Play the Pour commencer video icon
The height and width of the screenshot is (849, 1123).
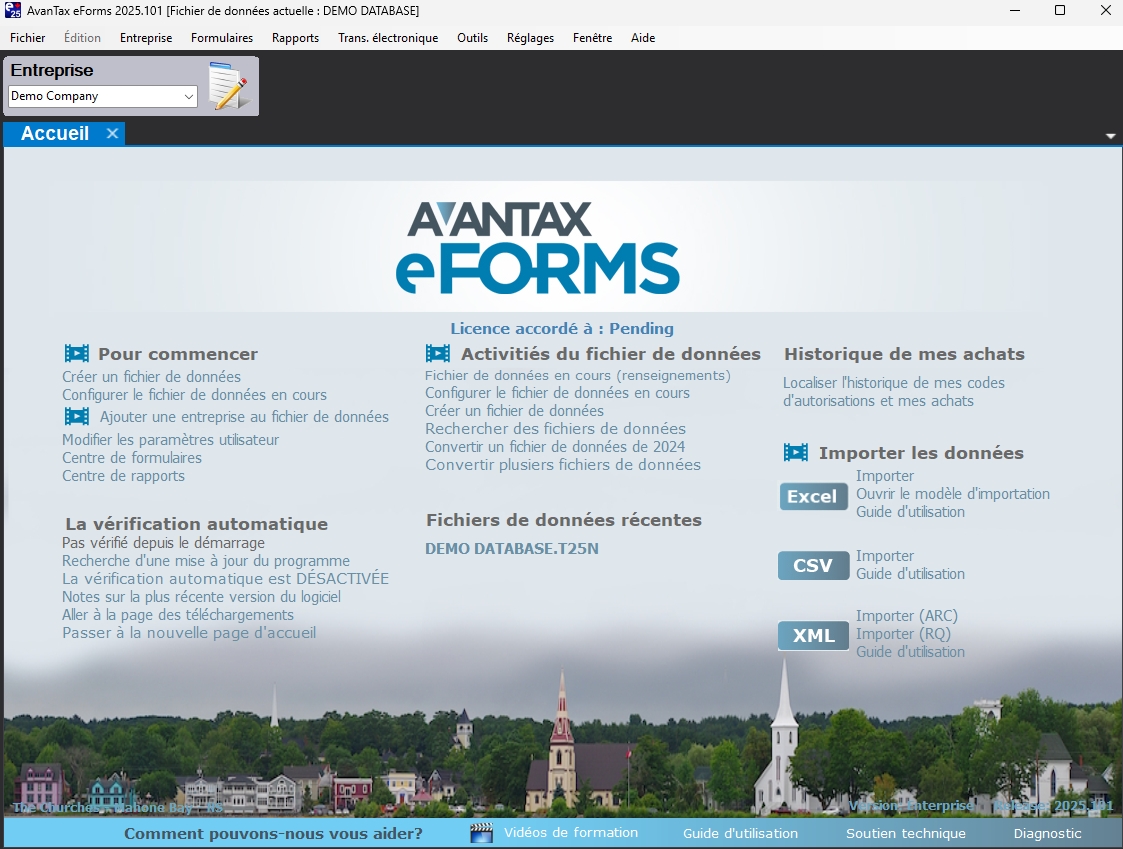(x=77, y=353)
